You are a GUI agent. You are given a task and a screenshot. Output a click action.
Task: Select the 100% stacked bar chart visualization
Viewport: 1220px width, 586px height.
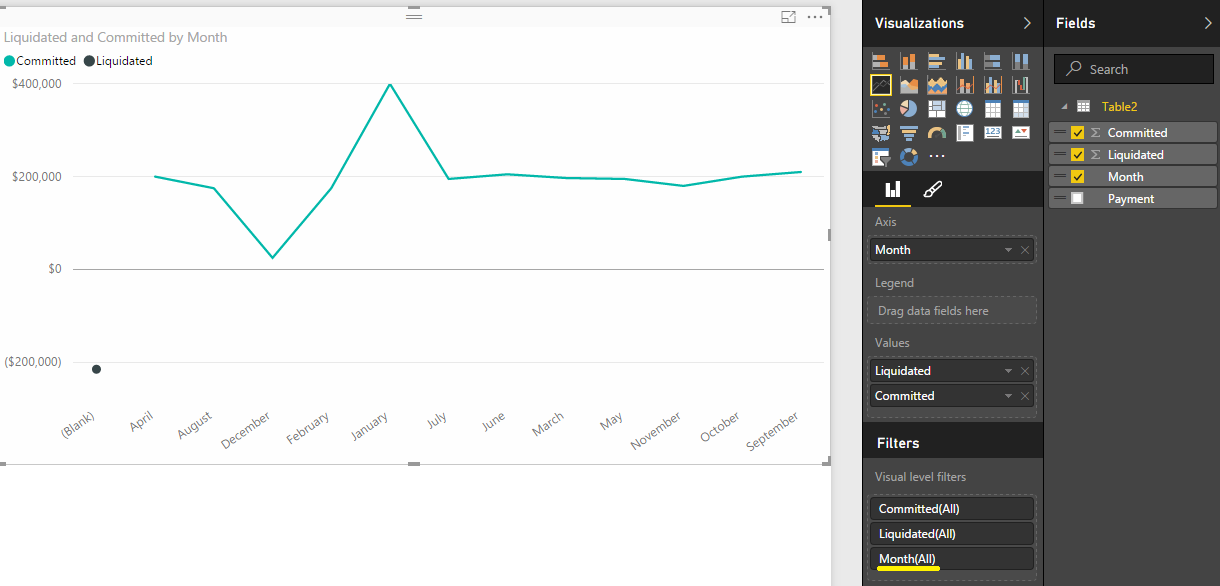coord(993,61)
